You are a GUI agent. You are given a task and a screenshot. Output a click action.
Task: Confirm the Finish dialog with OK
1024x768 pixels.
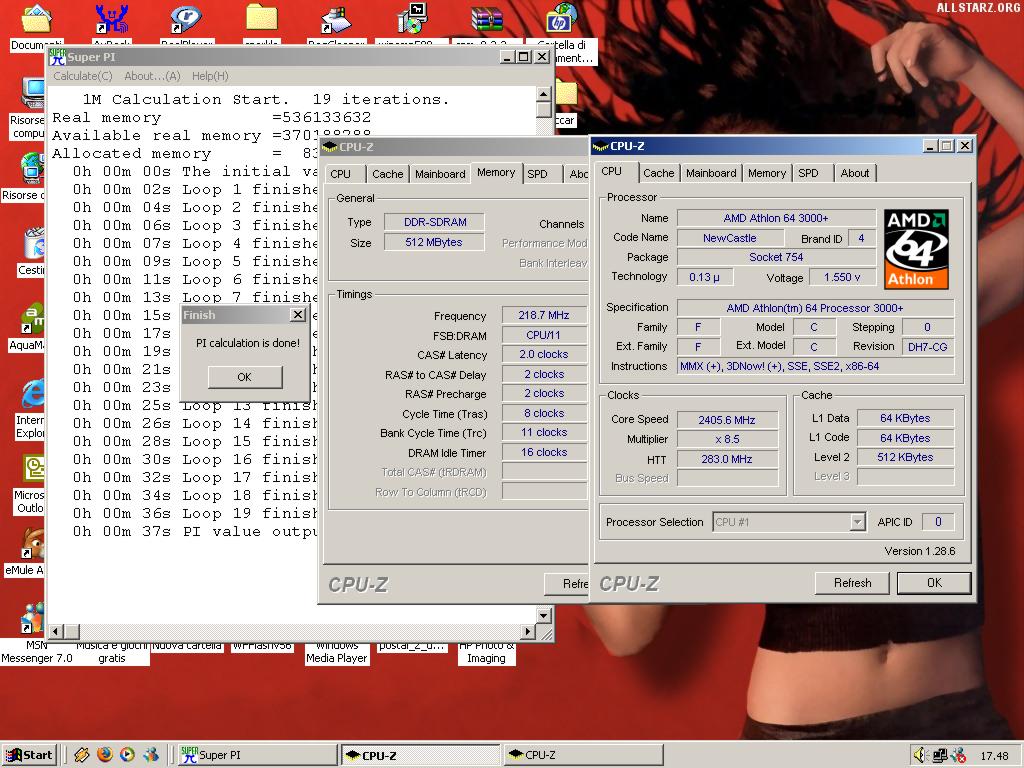(245, 377)
